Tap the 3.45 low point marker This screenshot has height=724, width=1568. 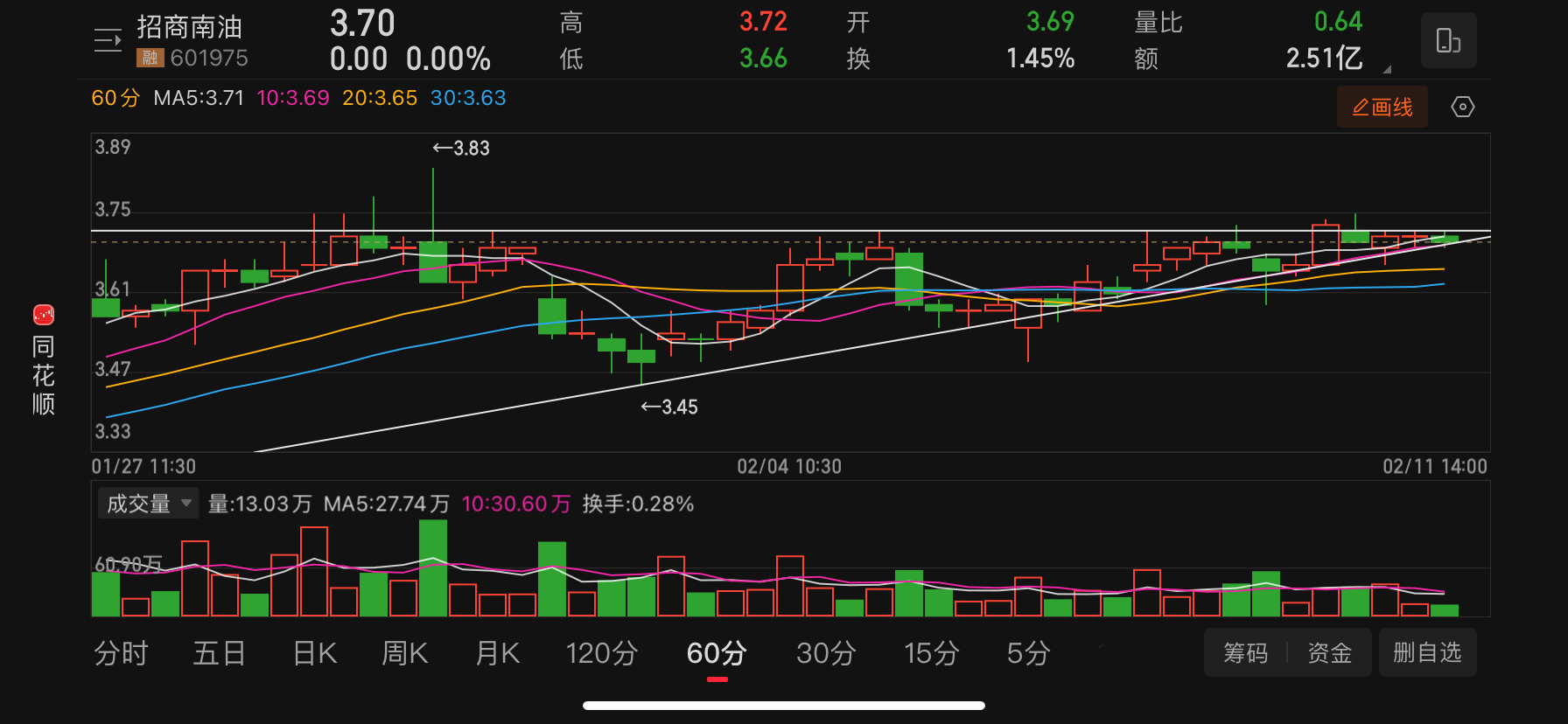pyautogui.click(x=669, y=407)
